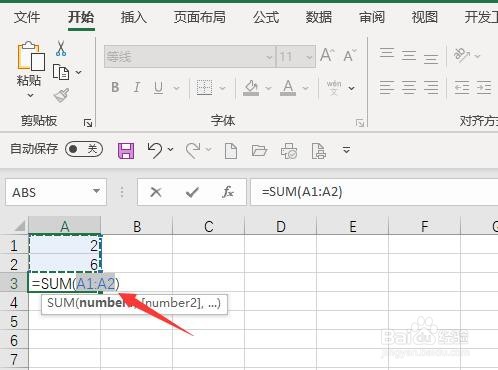The width and height of the screenshot is (498, 370).
Task: Click the Select All corner triangle
Action: coord(20,226)
